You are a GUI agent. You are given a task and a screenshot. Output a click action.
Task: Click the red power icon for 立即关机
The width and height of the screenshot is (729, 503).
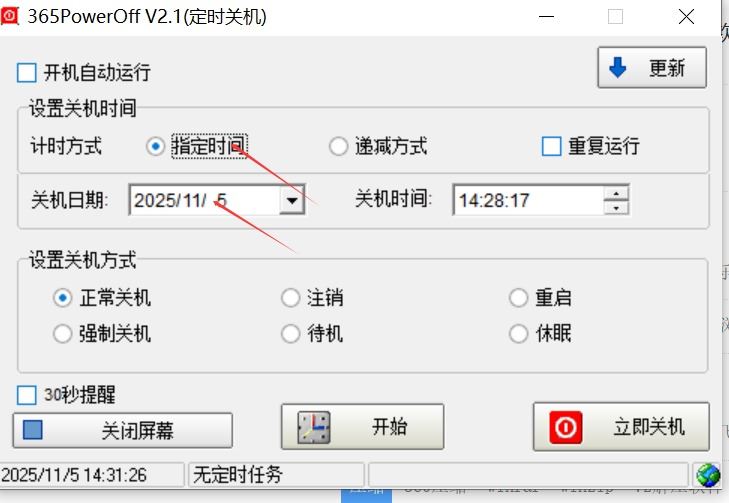(x=566, y=427)
